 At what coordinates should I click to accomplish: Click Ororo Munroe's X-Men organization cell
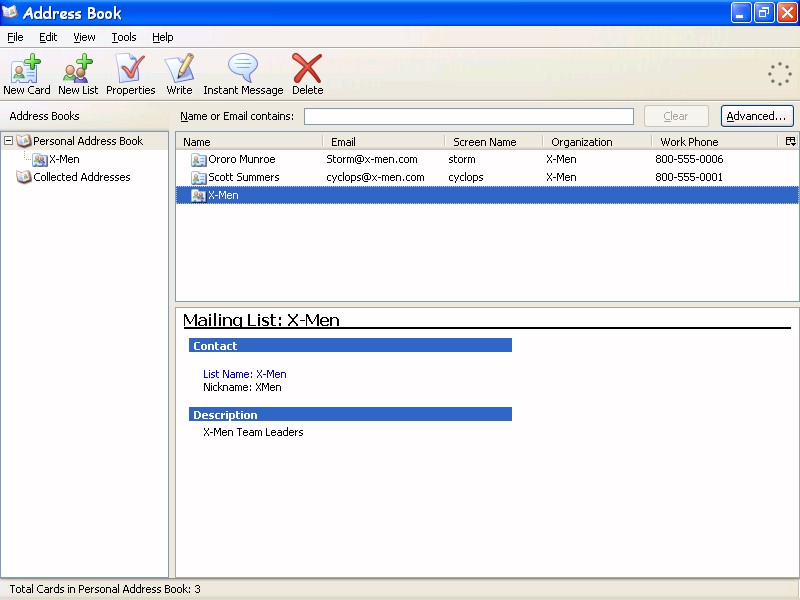(x=561, y=159)
